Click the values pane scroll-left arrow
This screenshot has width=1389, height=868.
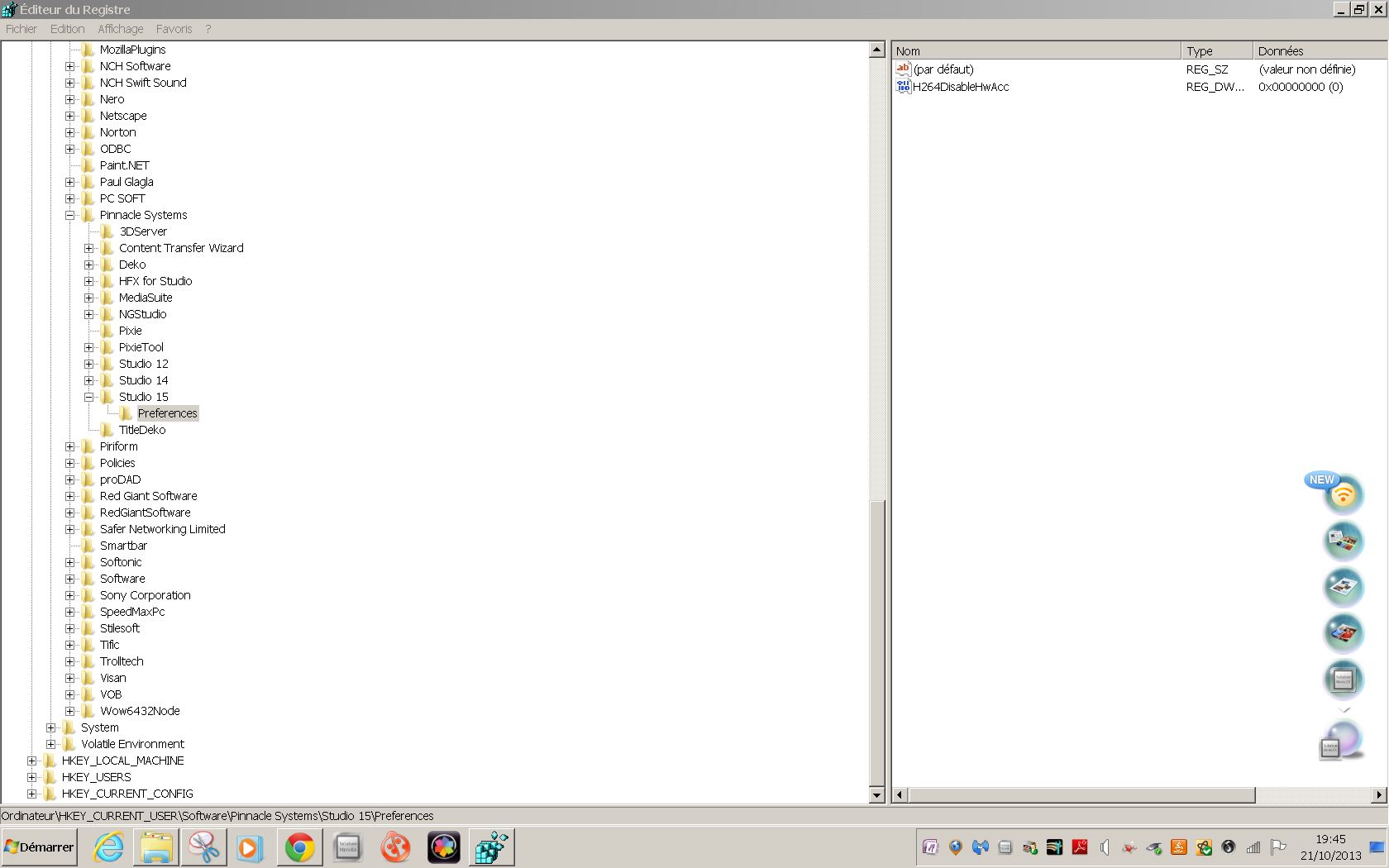900,795
